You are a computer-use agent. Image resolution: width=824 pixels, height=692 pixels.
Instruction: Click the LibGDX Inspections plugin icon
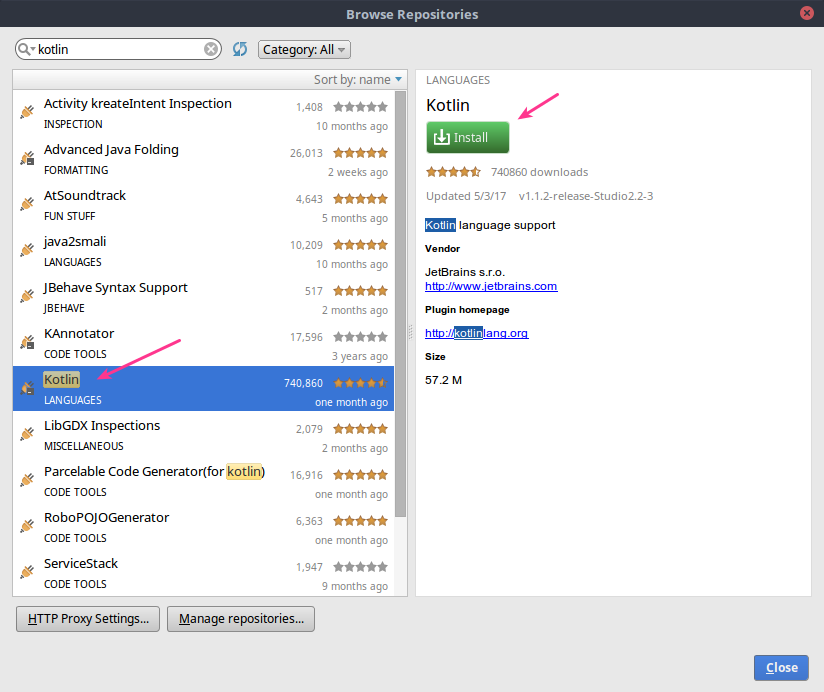[27, 435]
